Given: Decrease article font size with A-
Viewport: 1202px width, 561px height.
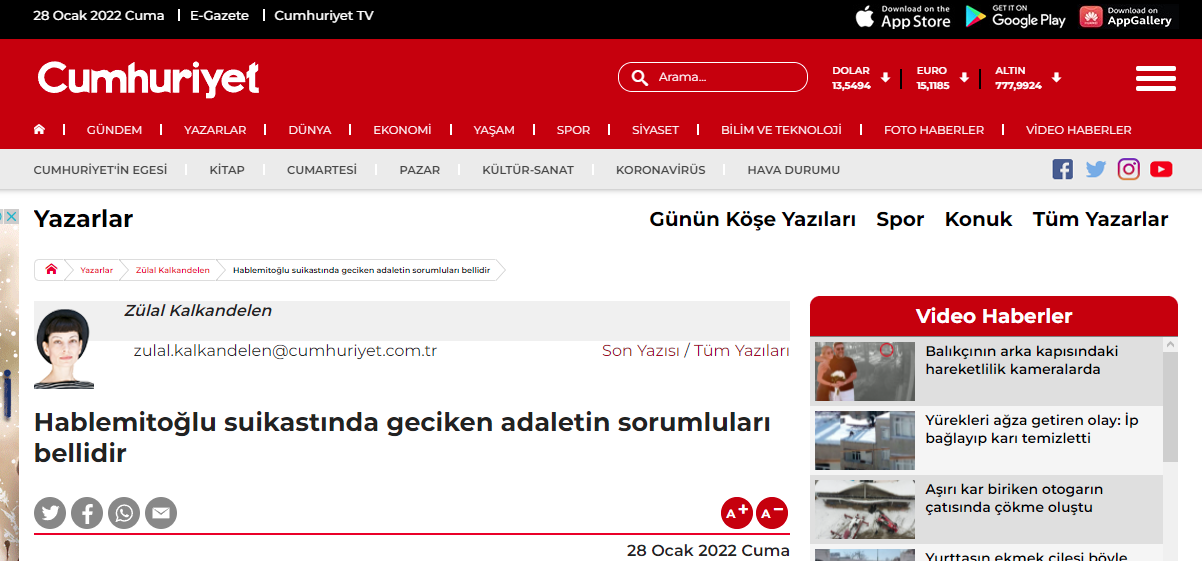Looking at the screenshot, I should 772,513.
